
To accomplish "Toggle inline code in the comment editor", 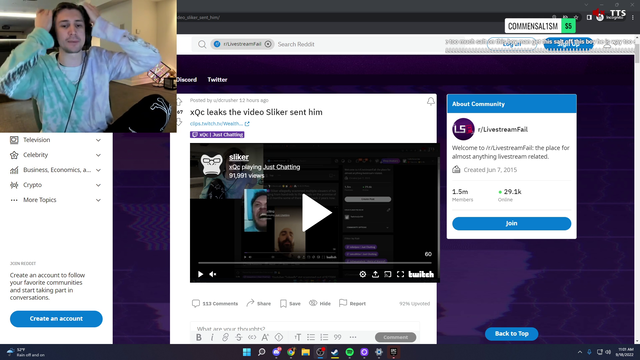I will click(252, 337).
